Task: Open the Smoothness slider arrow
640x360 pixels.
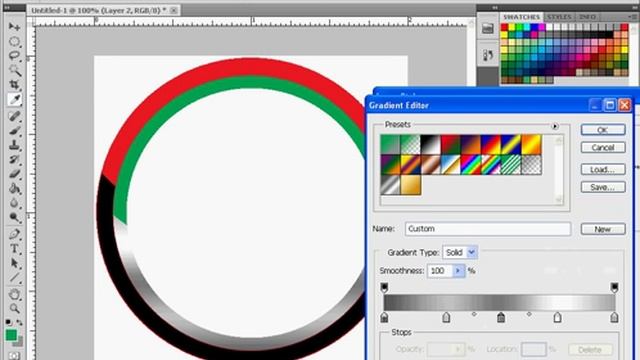Action: pos(458,271)
